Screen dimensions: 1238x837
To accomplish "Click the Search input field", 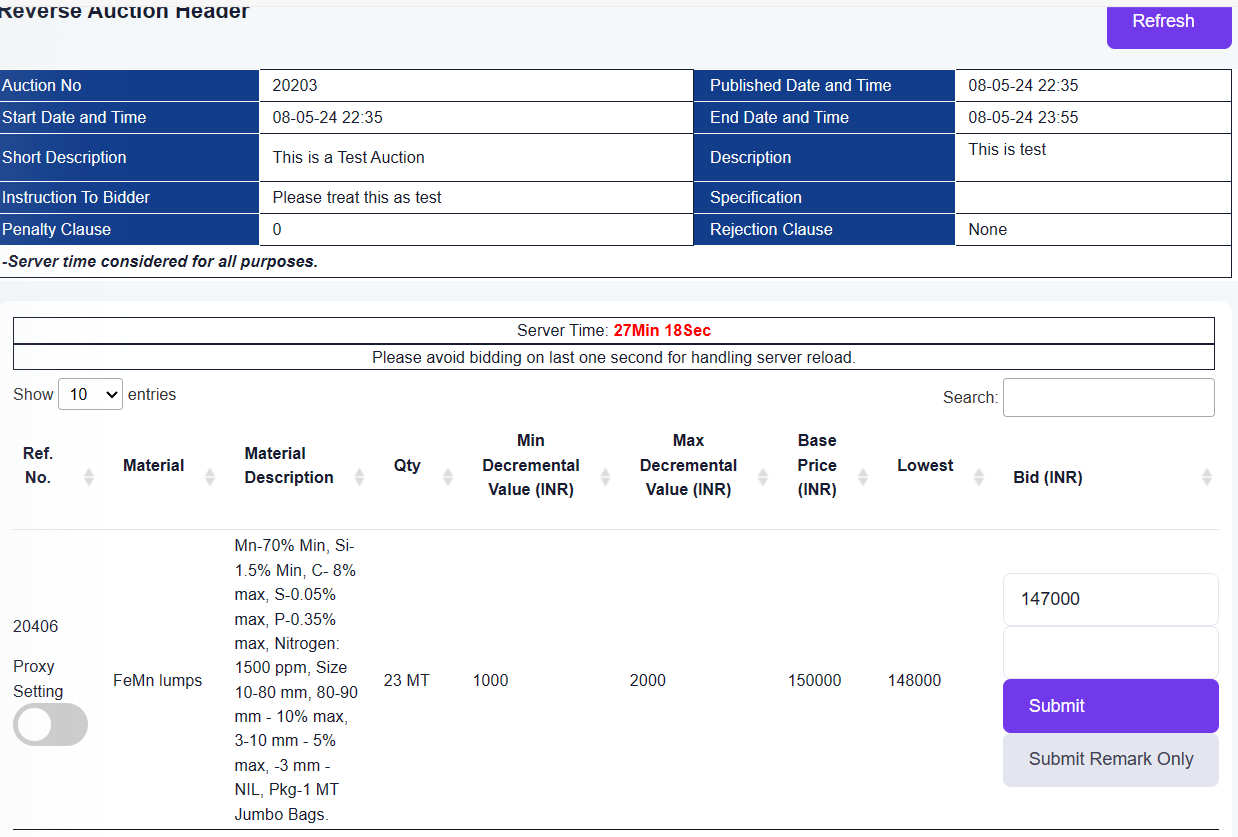I will click(x=1108, y=397).
